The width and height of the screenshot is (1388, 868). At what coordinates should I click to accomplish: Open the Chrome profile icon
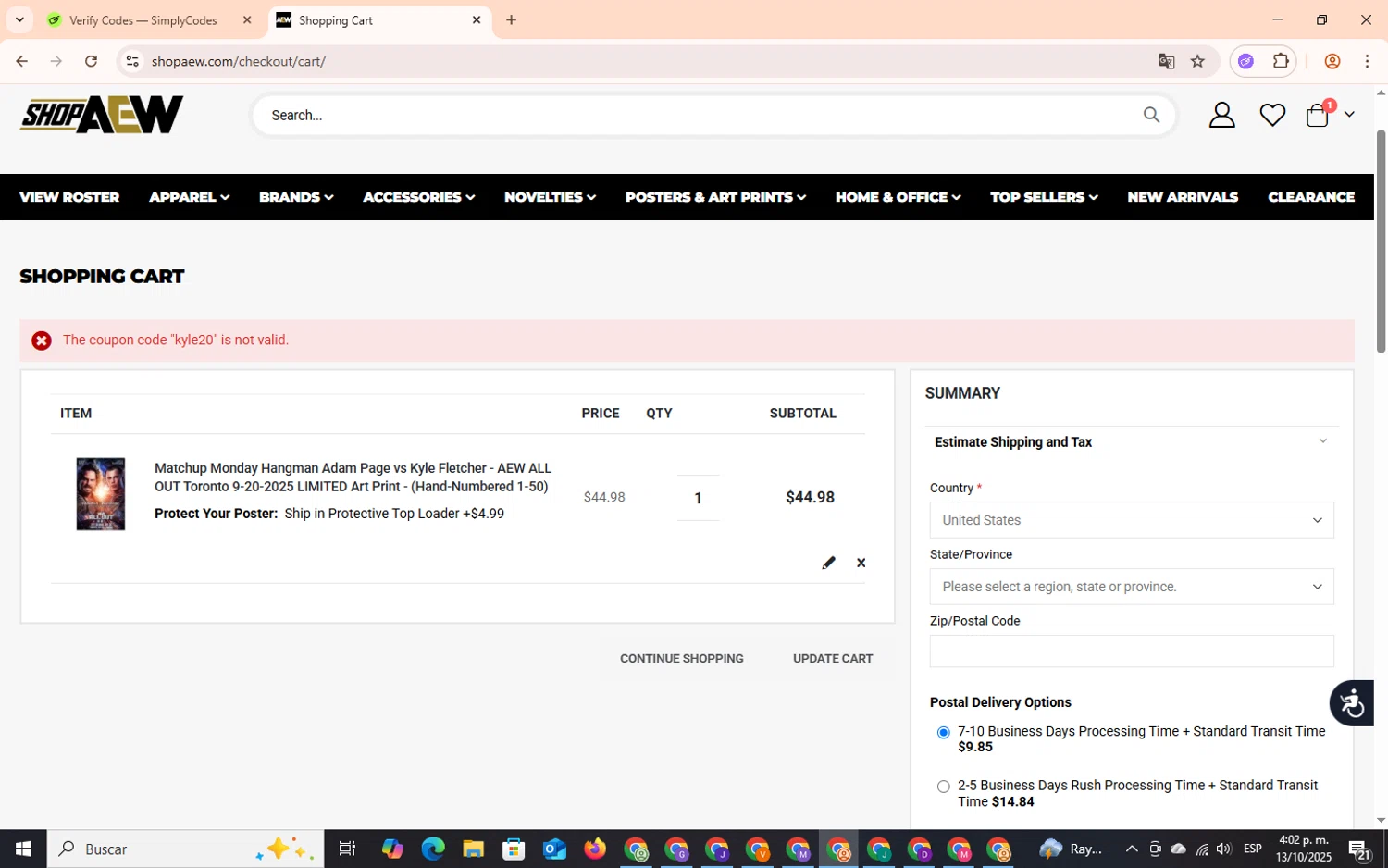click(x=1332, y=61)
